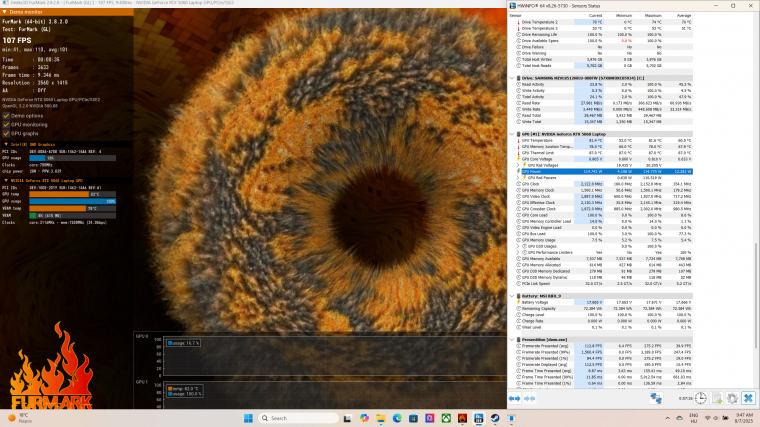Open Copilot from the taskbar

[364, 418]
